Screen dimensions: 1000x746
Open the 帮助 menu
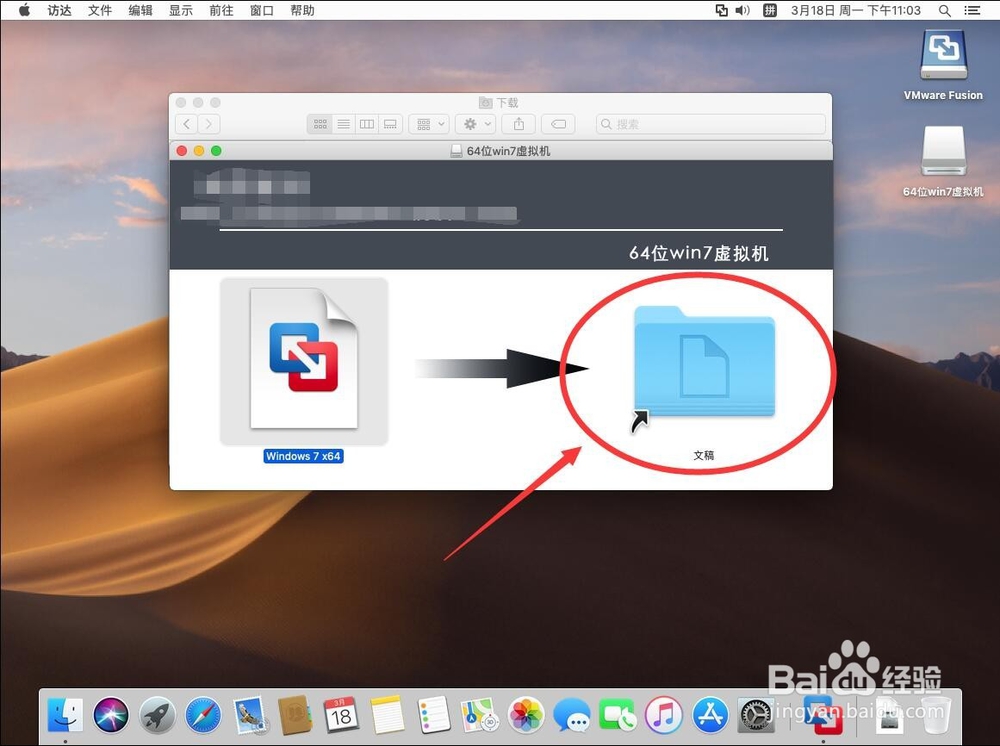pos(302,10)
